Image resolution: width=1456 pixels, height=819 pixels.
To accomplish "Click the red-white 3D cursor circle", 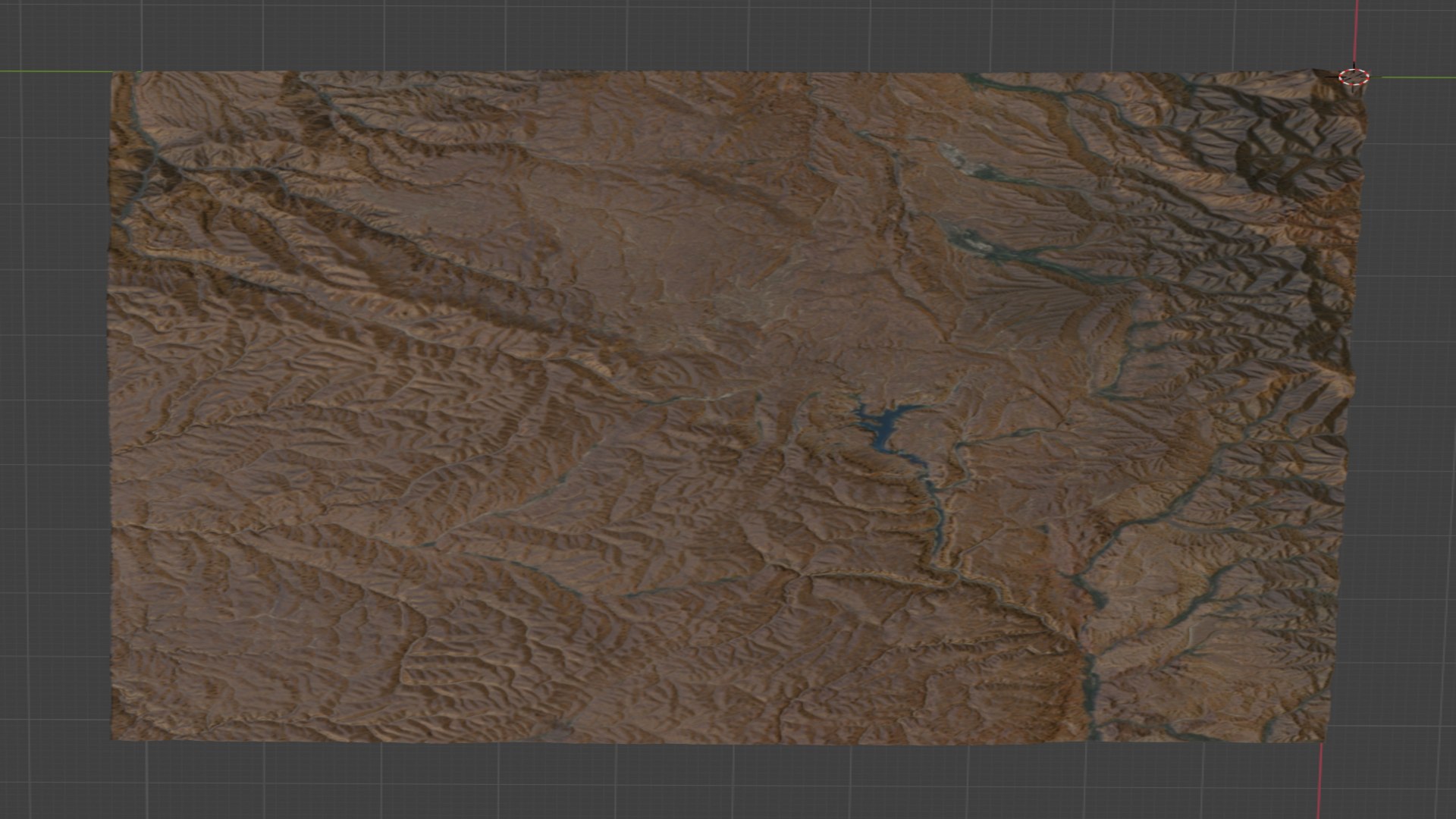I will (1354, 77).
